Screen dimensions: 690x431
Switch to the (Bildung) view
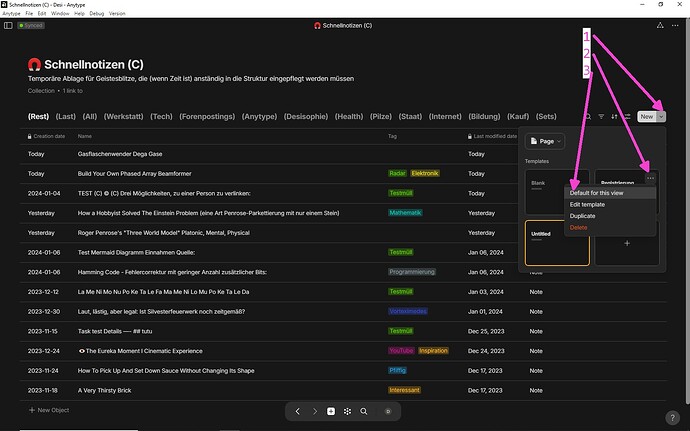tap(484, 117)
